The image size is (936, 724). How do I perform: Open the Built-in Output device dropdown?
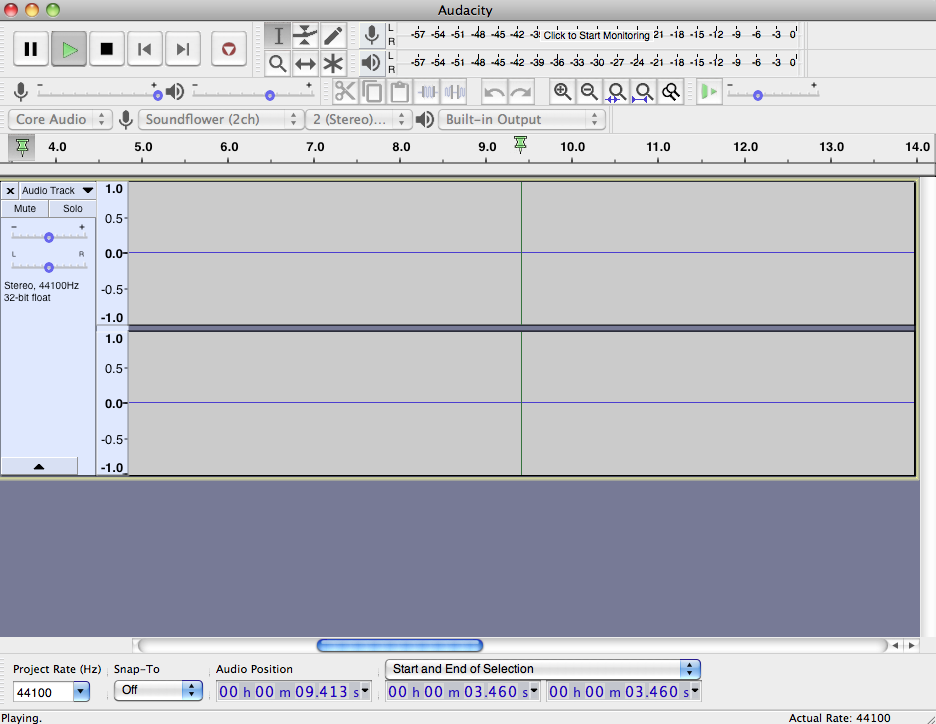(520, 118)
